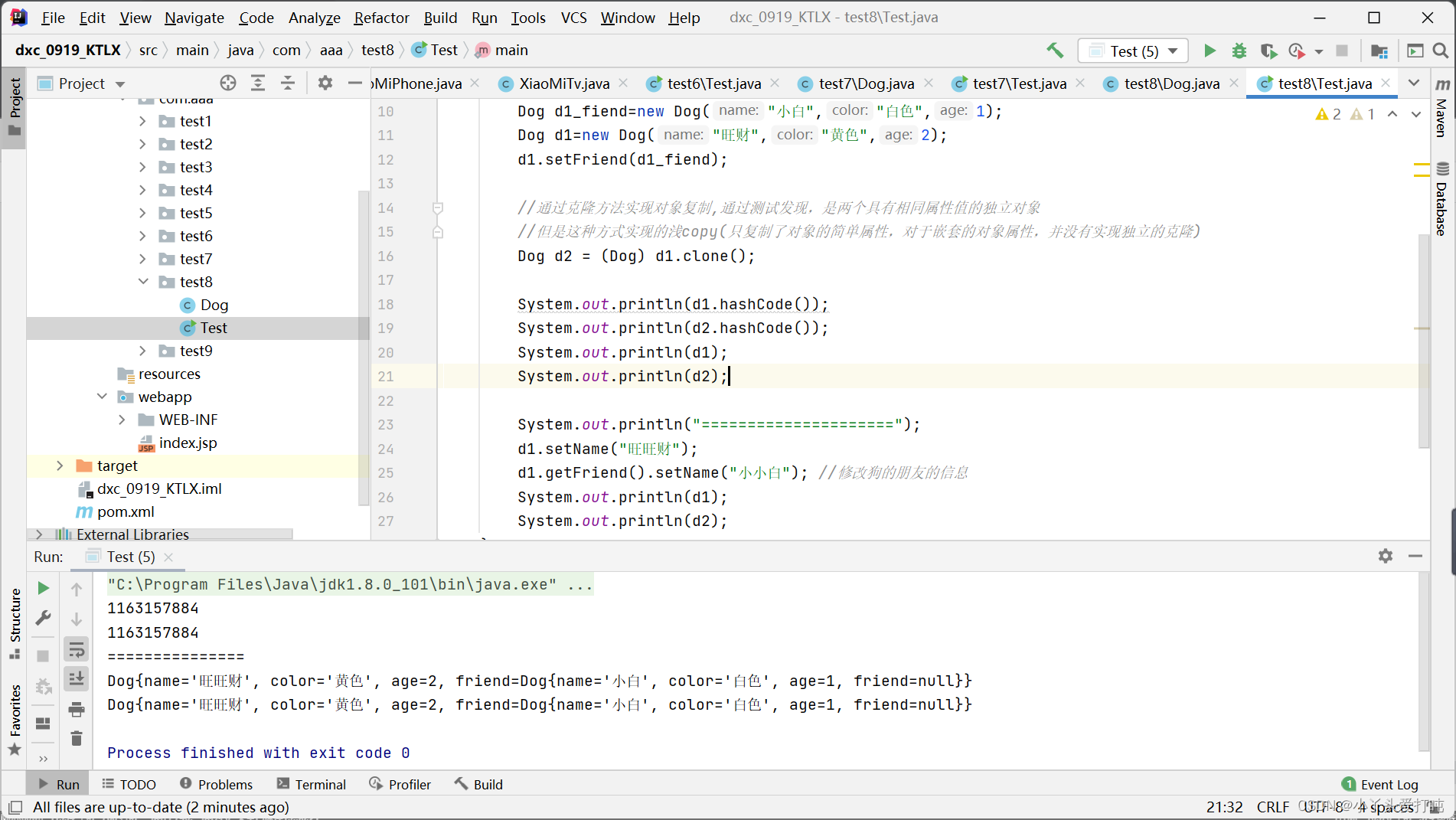Close the test6\Test.java tab

775,83
